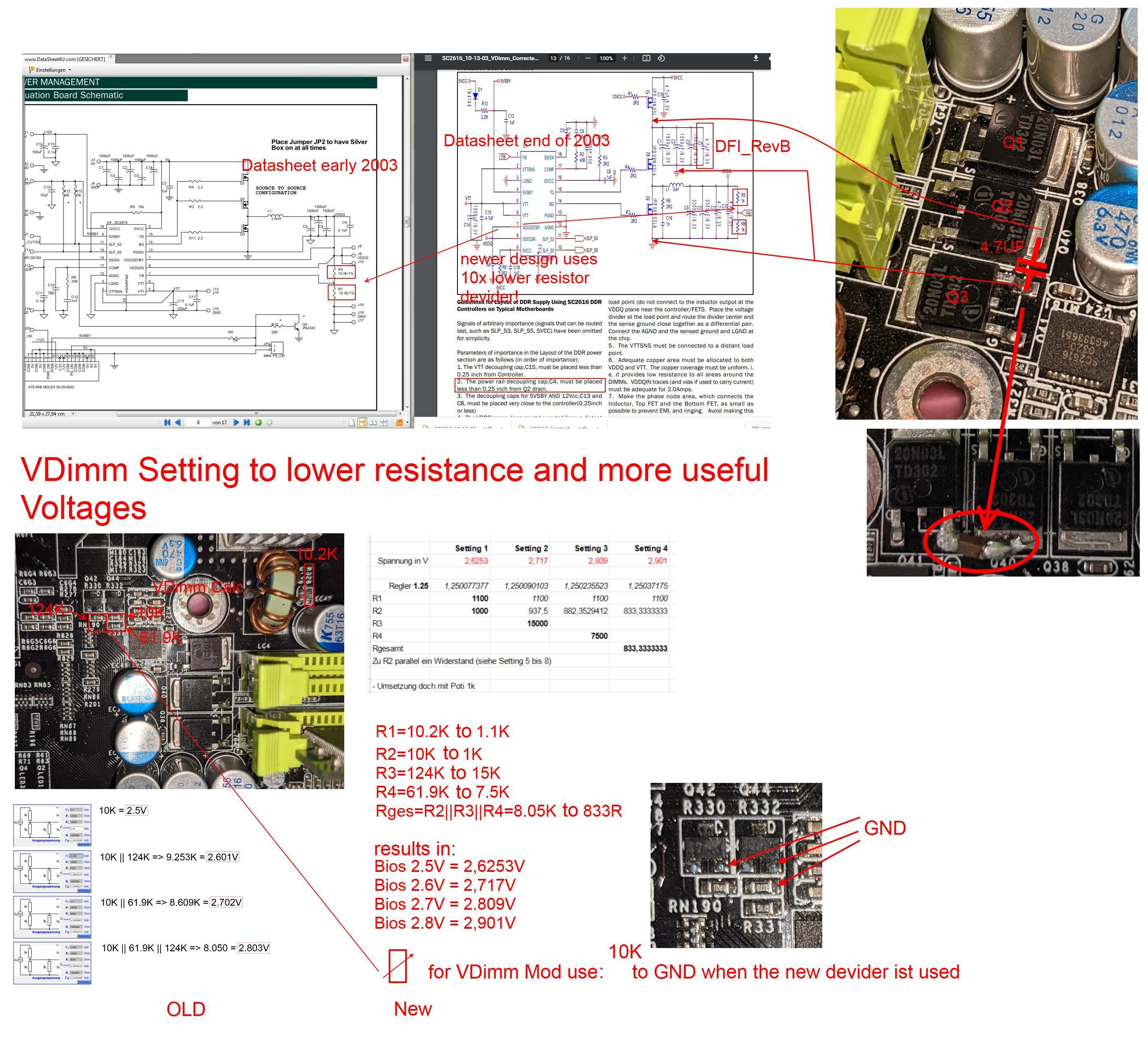1148x1044 pixels.
Task: Download PDF with download icon
Action: pos(756,58)
